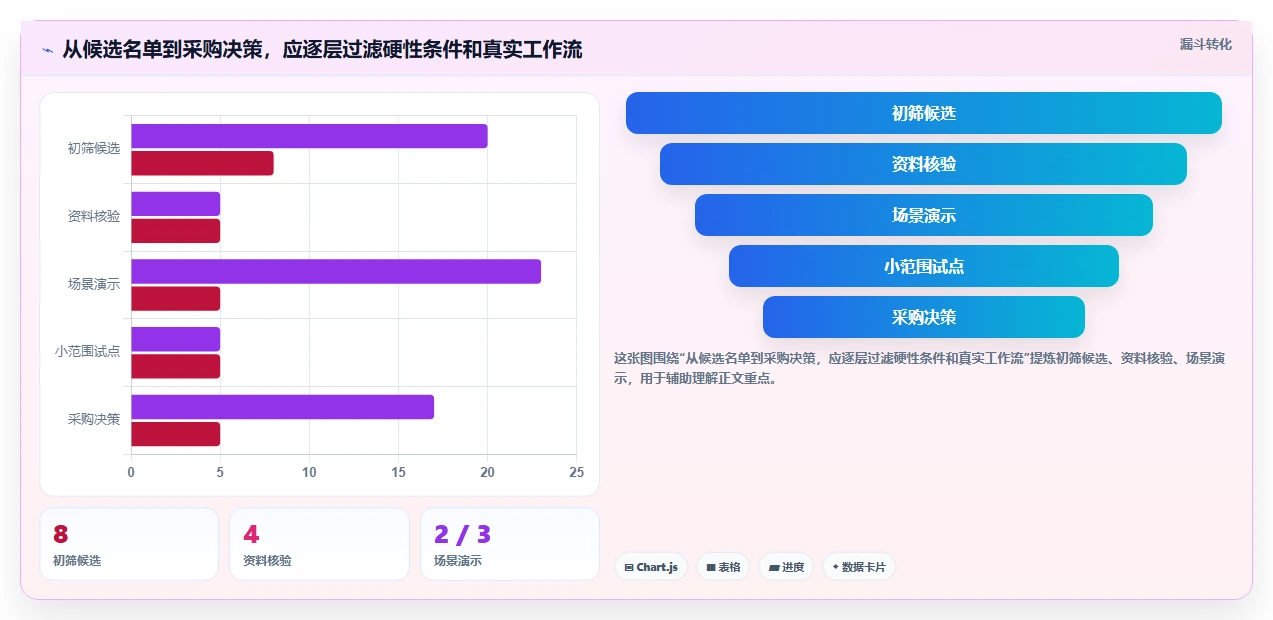This screenshot has height=620, width=1273.
Task: Click the purple bar for 小范围试点
Action: pos(175,339)
